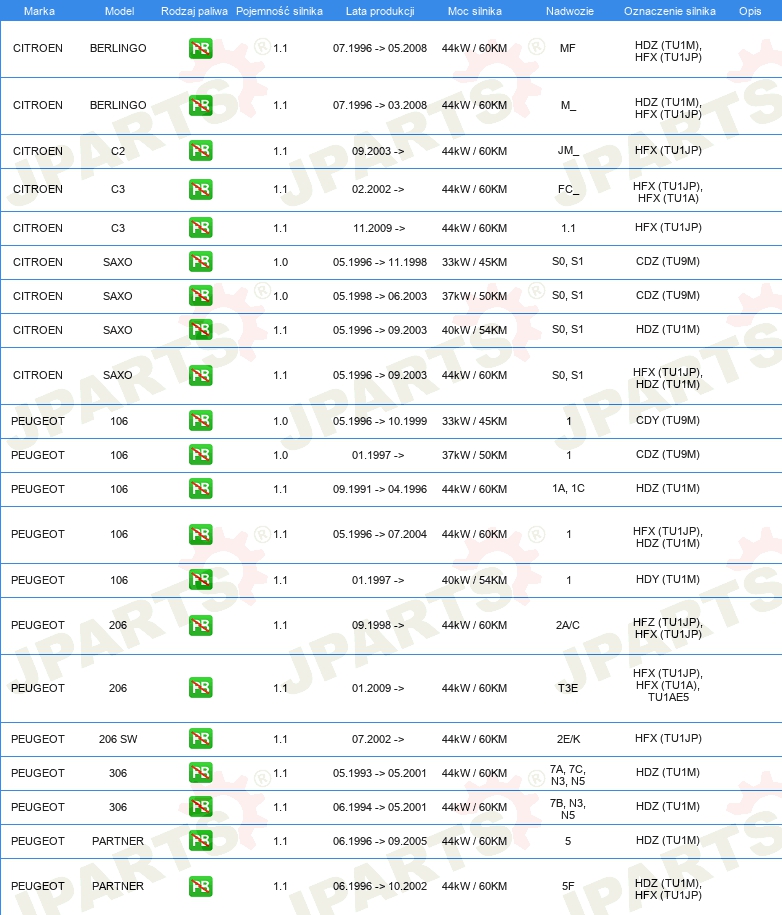Click fuel icon in Peugeot 206 T3E row
The width and height of the screenshot is (782, 915).
click(x=200, y=688)
